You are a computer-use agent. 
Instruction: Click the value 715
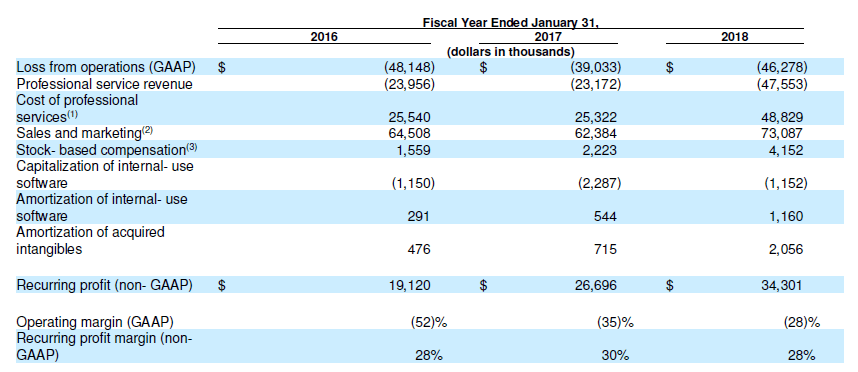(605, 249)
